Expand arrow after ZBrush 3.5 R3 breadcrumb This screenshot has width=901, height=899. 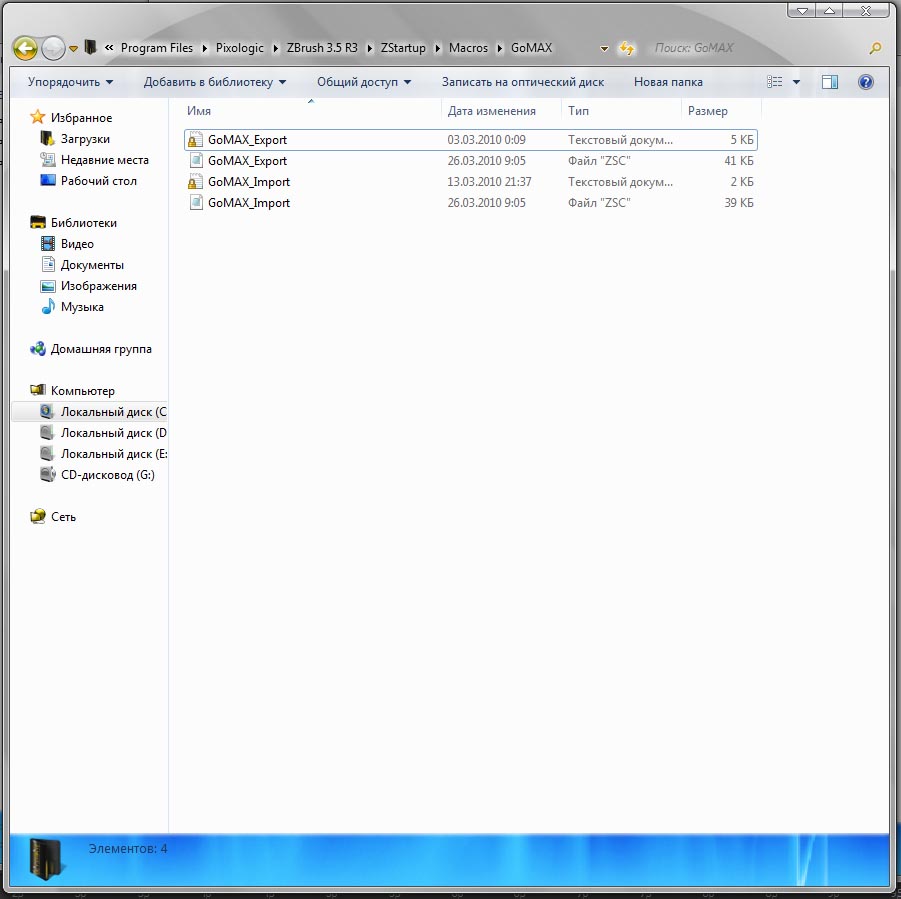point(369,48)
